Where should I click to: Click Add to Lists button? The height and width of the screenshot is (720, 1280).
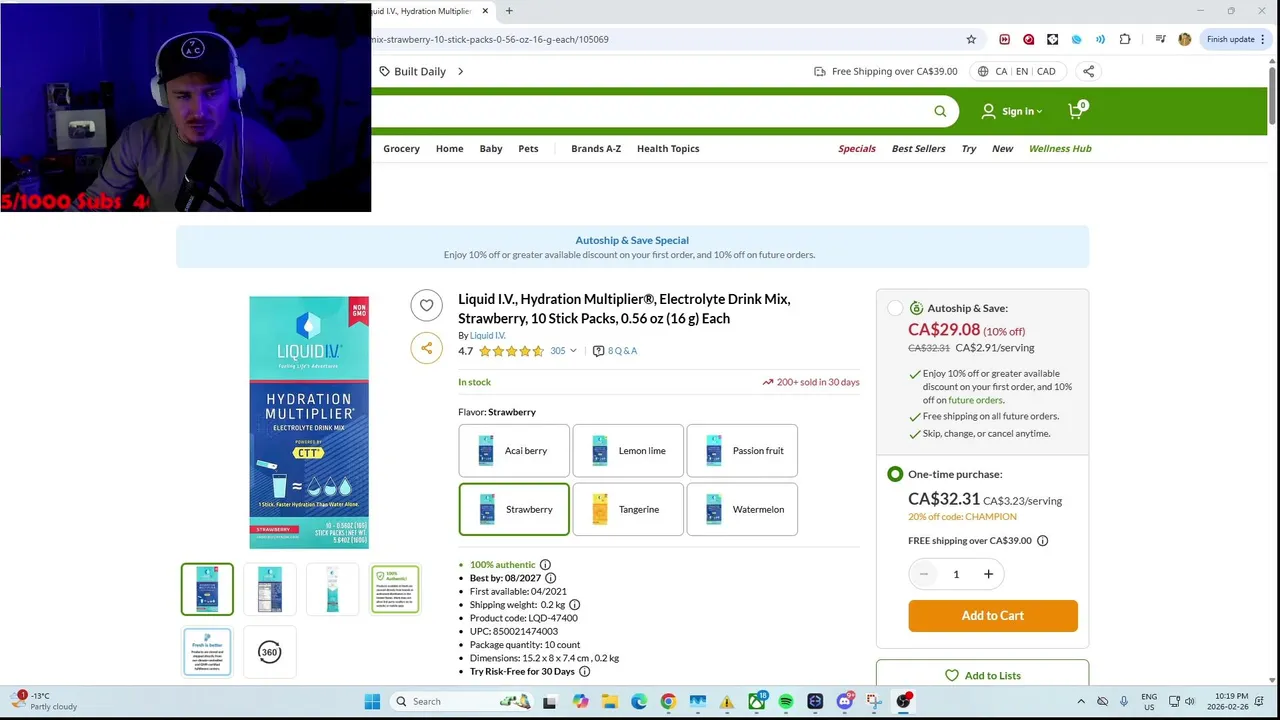coord(983,675)
